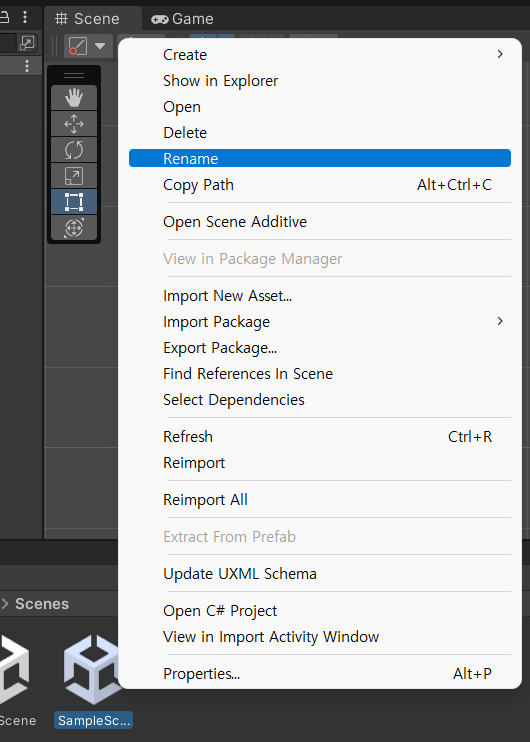Select Find References In Scene
Viewport: 530px width, 742px height.
(320, 374)
